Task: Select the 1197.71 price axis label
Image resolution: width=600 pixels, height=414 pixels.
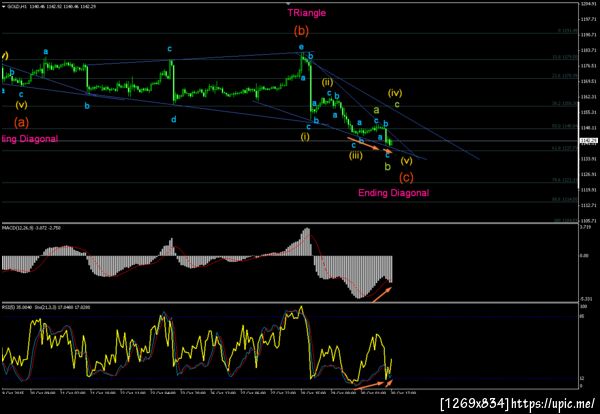Action: coord(589,18)
